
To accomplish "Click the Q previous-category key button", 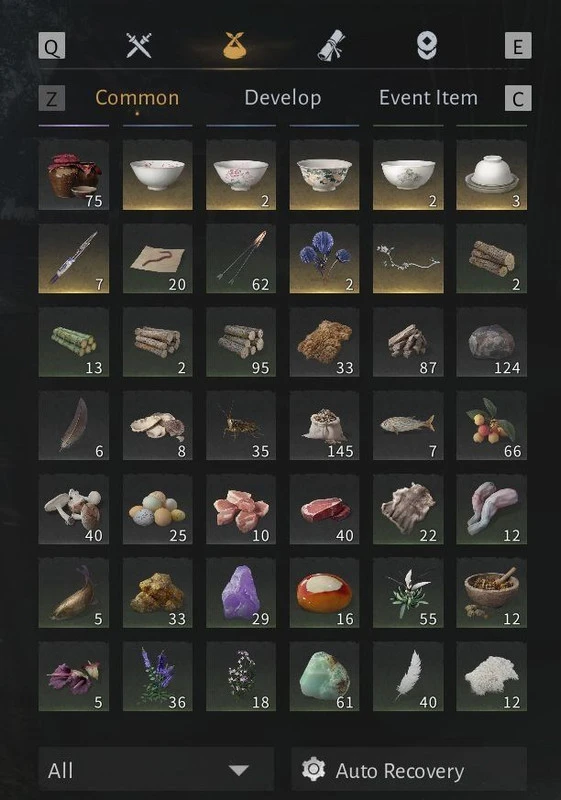I will [x=52, y=46].
